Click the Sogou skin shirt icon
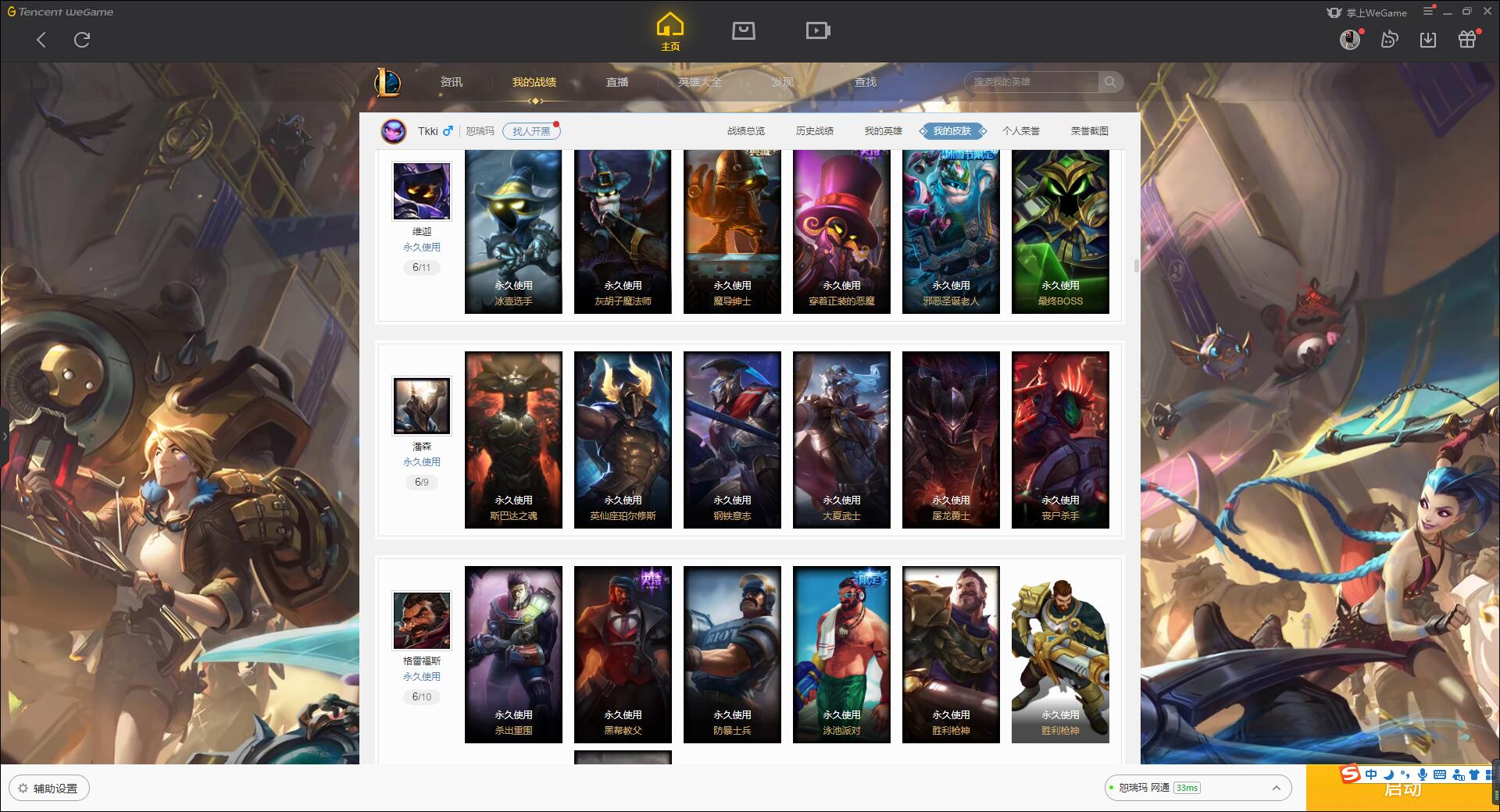This screenshot has width=1500, height=812. coord(1474,775)
